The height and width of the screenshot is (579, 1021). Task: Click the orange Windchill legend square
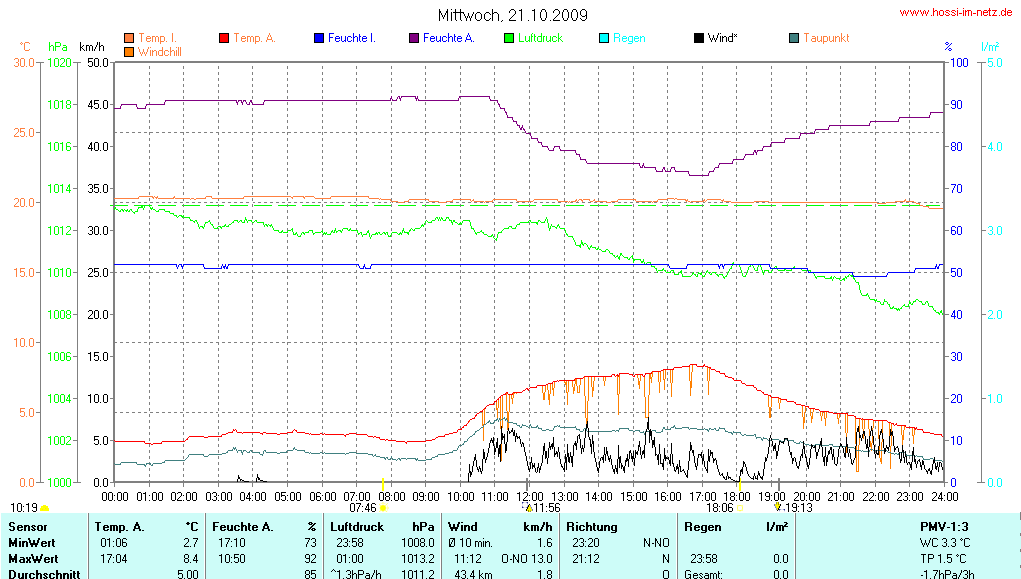coord(129,51)
